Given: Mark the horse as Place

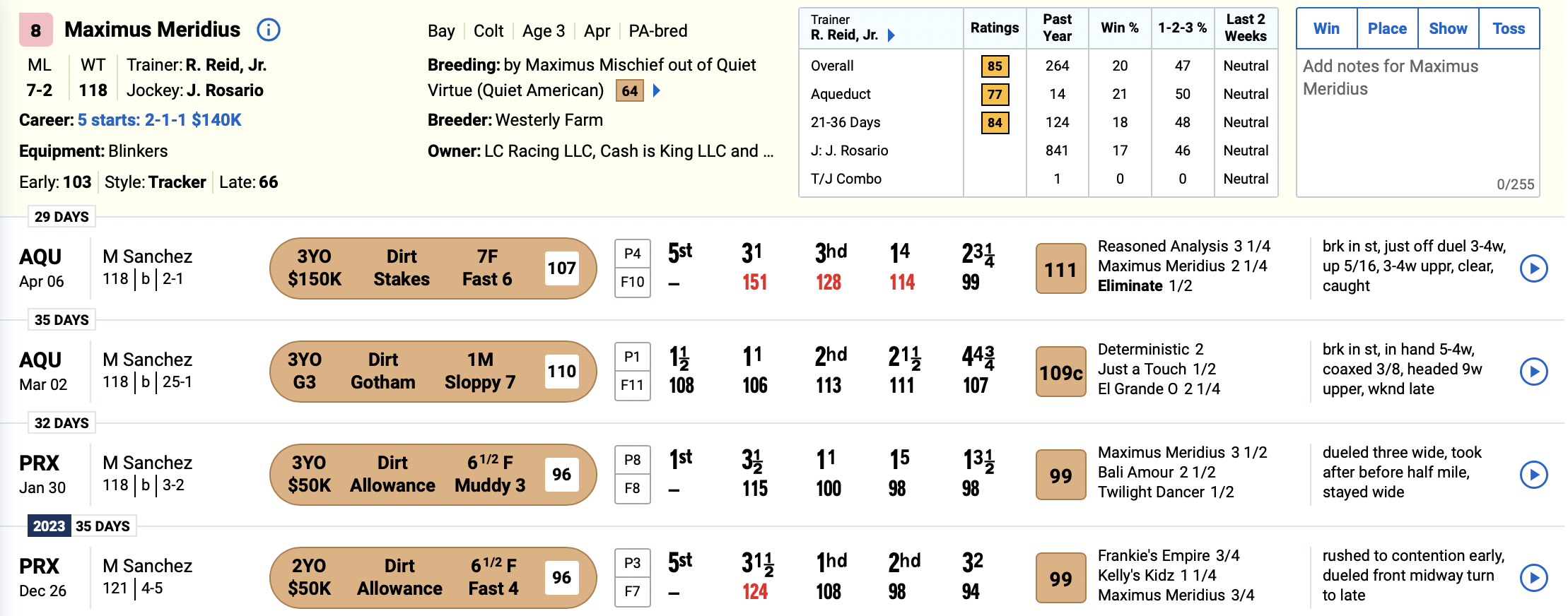Looking at the screenshot, I should [1387, 28].
